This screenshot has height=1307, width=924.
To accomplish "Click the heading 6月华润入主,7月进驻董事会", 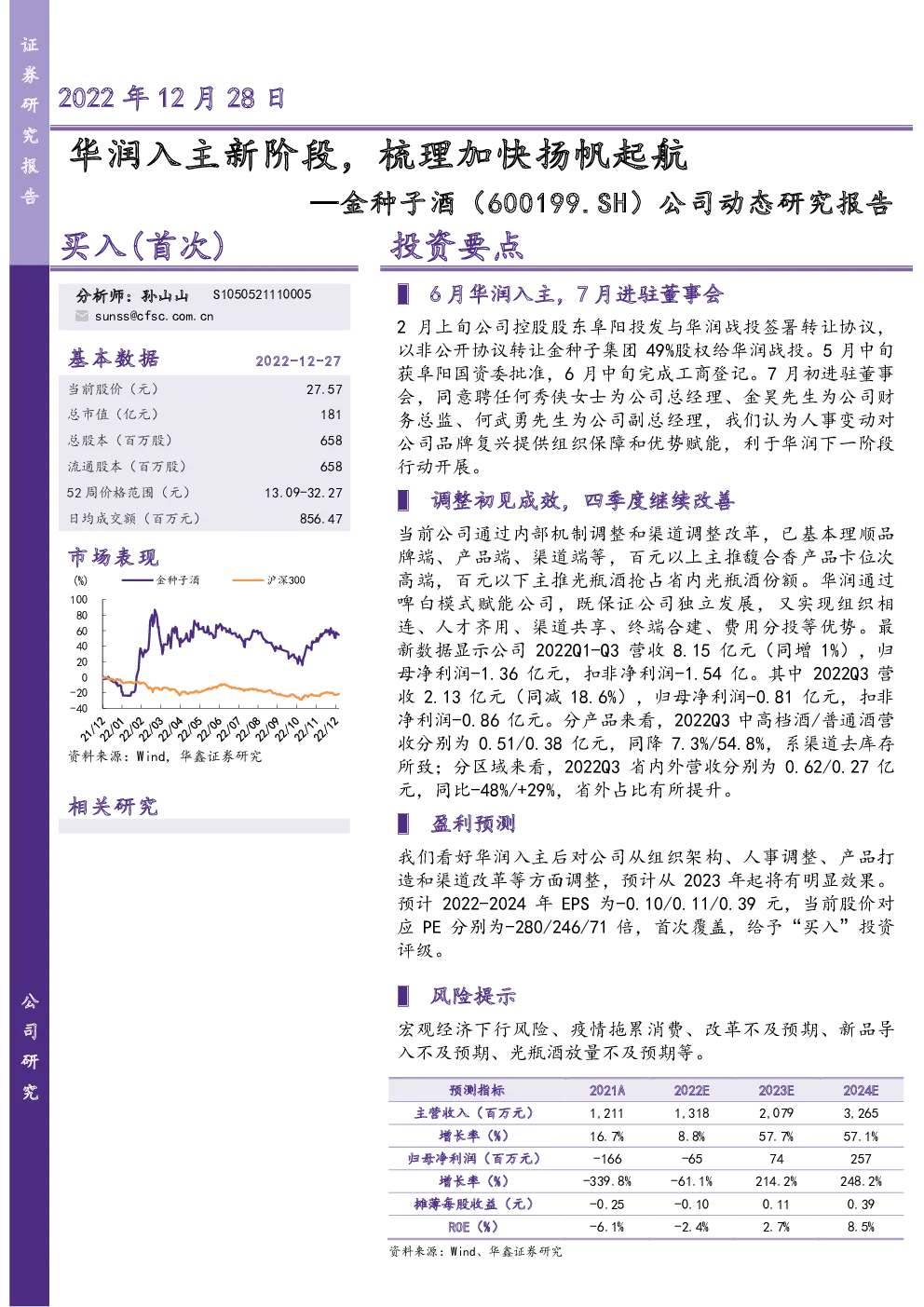I will [x=577, y=294].
